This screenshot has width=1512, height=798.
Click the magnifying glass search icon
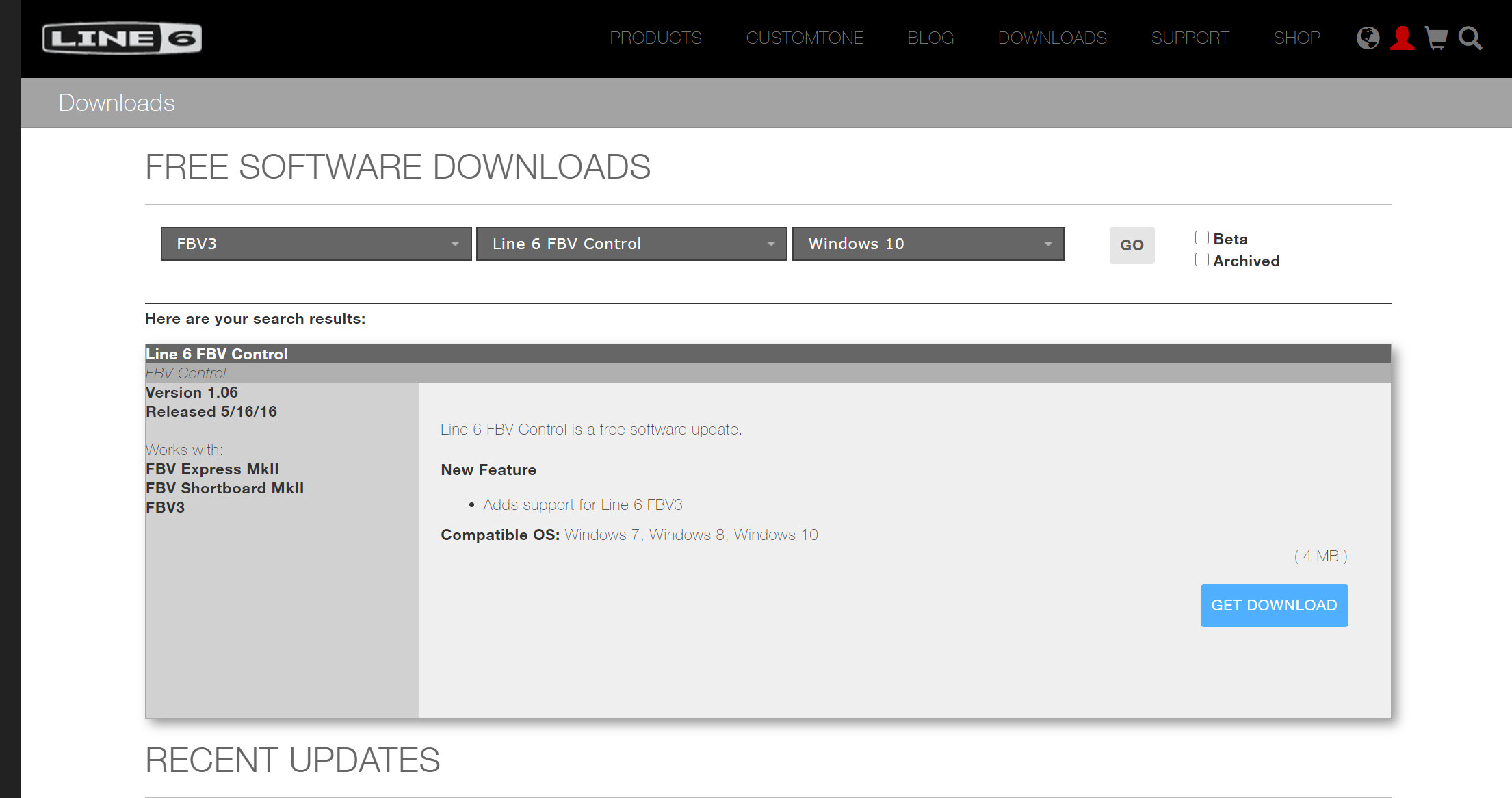1470,38
